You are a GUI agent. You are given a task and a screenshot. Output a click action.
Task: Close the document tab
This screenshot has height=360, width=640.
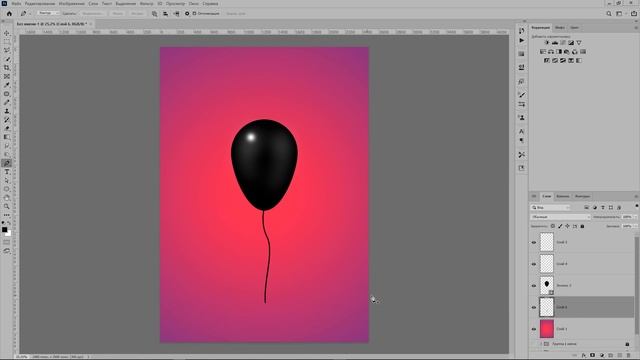point(91,24)
